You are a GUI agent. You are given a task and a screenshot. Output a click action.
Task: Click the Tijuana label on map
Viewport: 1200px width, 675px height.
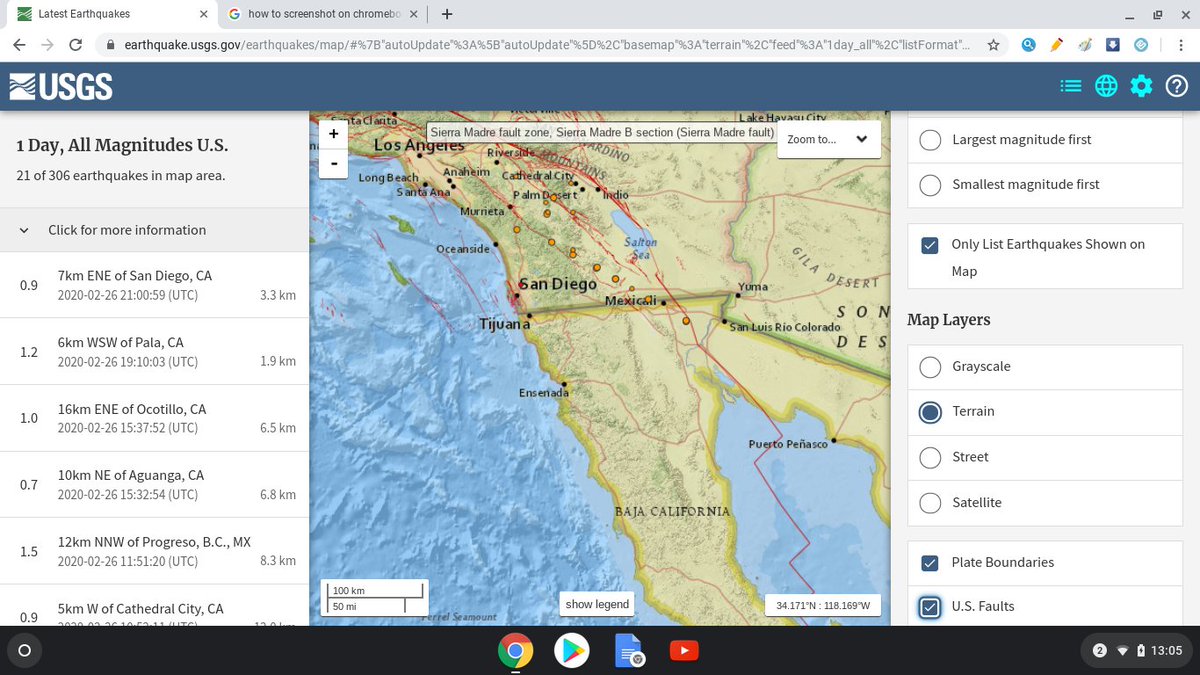click(x=505, y=324)
